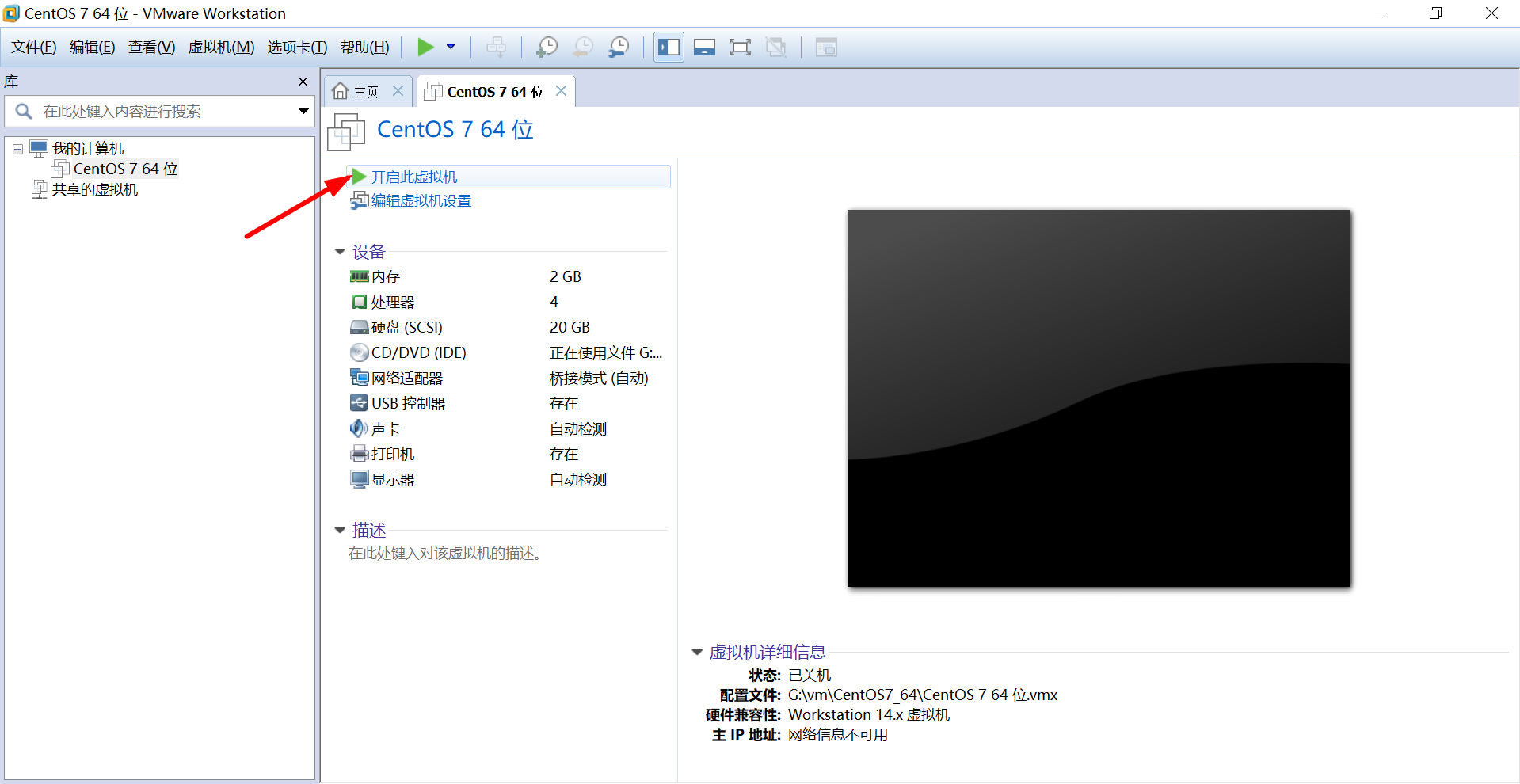The width and height of the screenshot is (1520, 784).
Task: Open the 虚拟机(M) menu
Action: click(221, 48)
